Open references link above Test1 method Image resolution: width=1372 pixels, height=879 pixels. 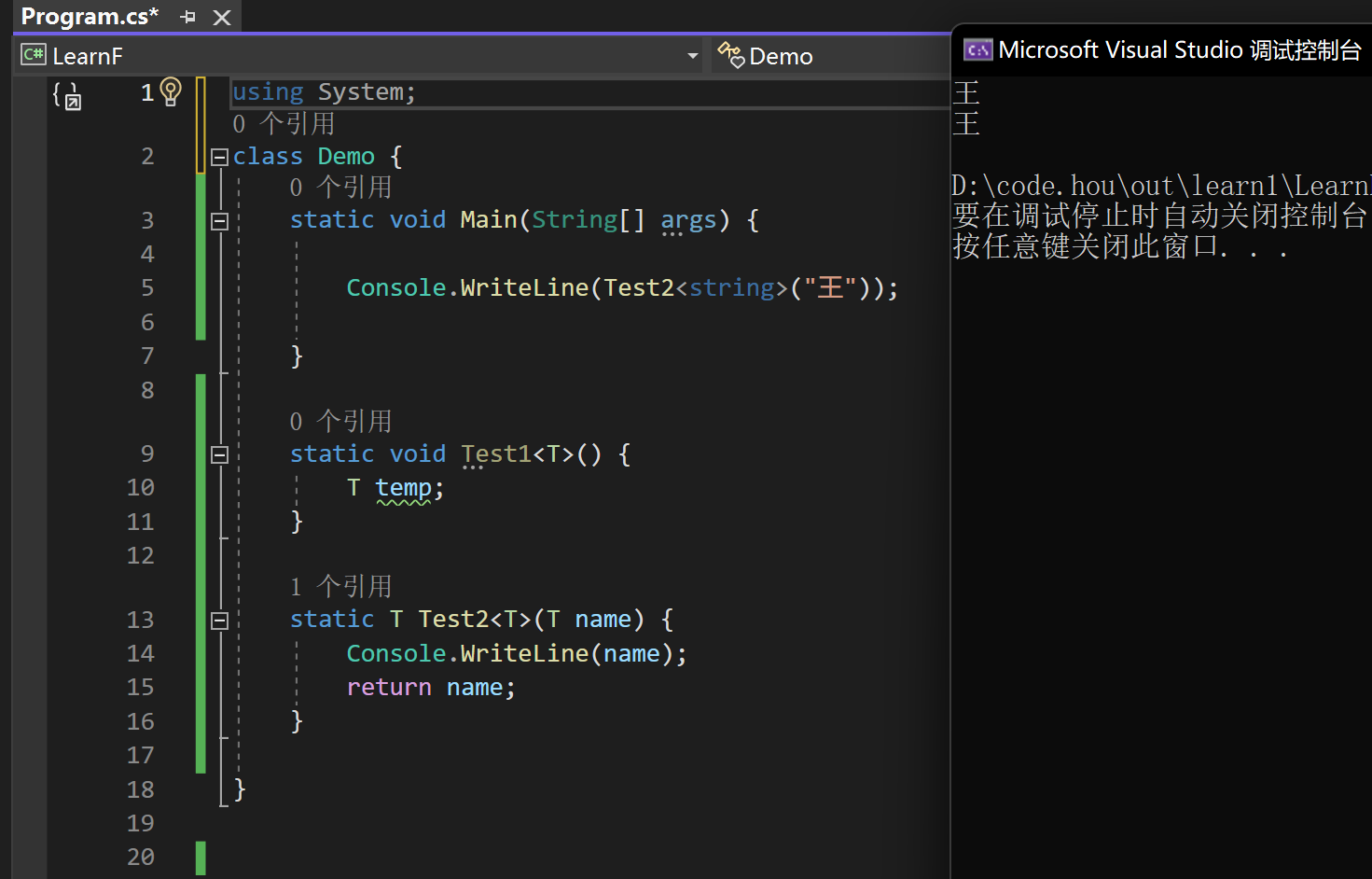(x=340, y=421)
